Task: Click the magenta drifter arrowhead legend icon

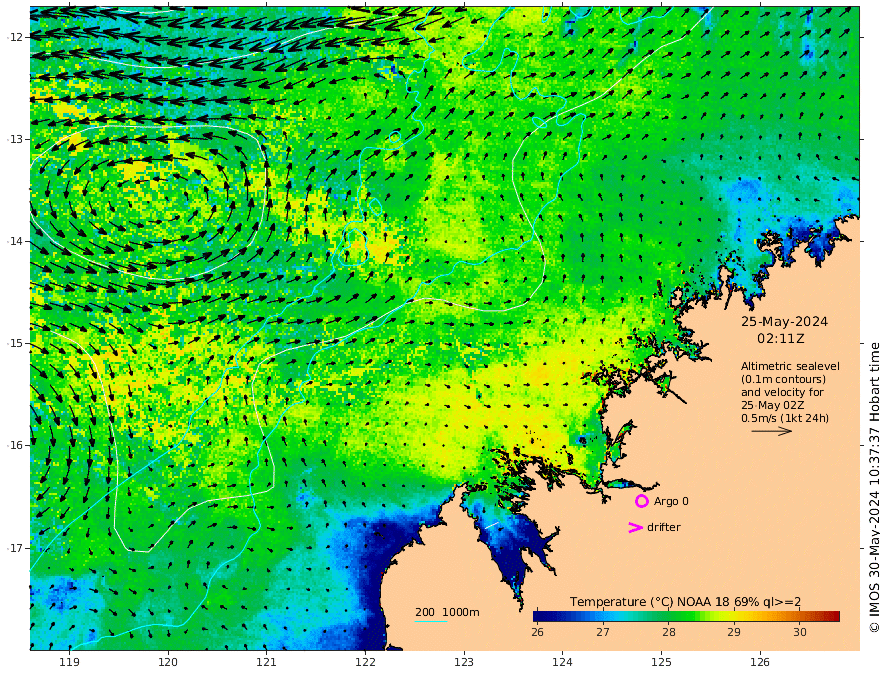Action: 635,527
